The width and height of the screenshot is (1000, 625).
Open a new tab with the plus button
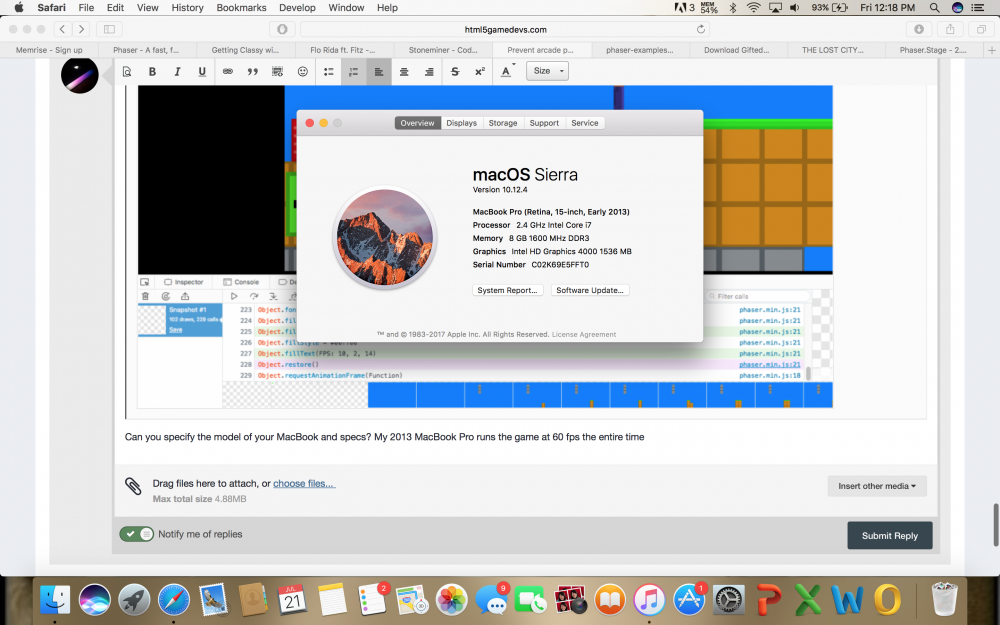[991, 50]
